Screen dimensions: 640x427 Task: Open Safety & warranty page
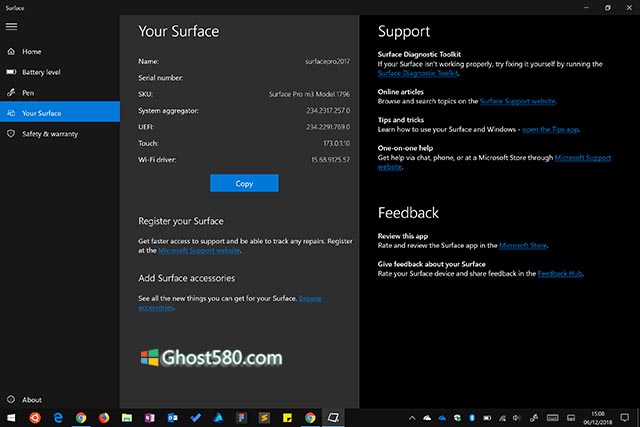pos(60,133)
